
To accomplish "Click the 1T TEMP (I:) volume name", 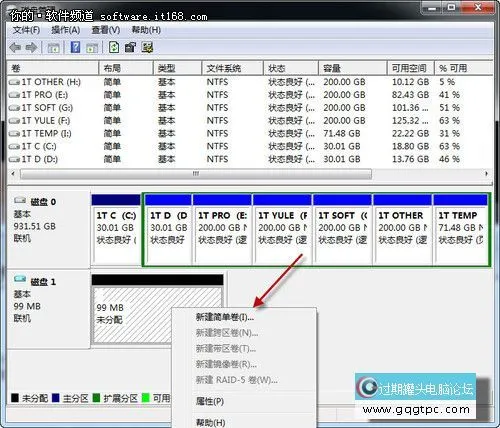I will click(46, 134).
